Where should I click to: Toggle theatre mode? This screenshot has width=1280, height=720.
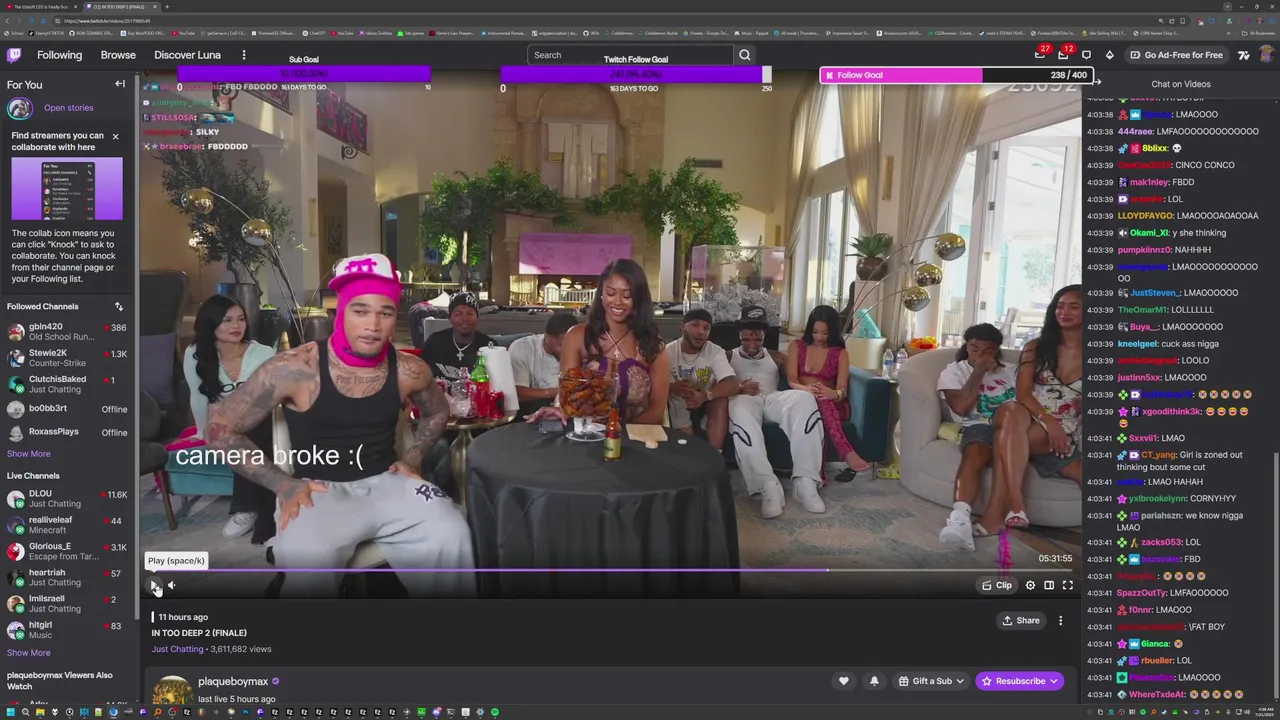(1049, 585)
